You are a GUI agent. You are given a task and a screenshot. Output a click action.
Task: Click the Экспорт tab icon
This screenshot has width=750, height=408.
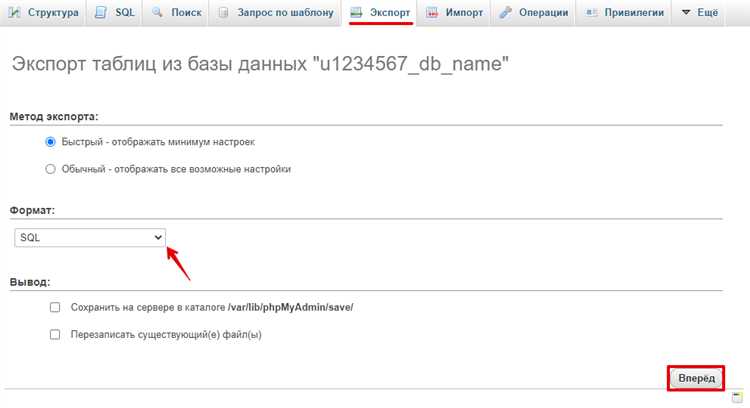click(356, 12)
